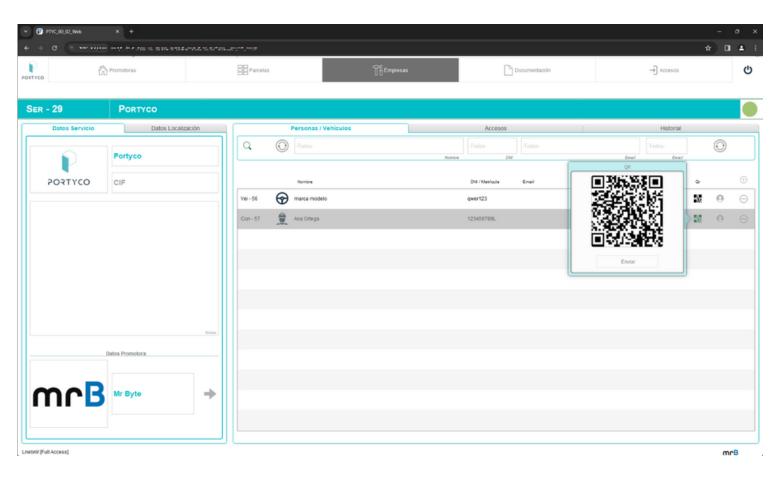Switch to the Accesos tab in panel
Viewport: 780px width, 480px height.
coord(495,128)
